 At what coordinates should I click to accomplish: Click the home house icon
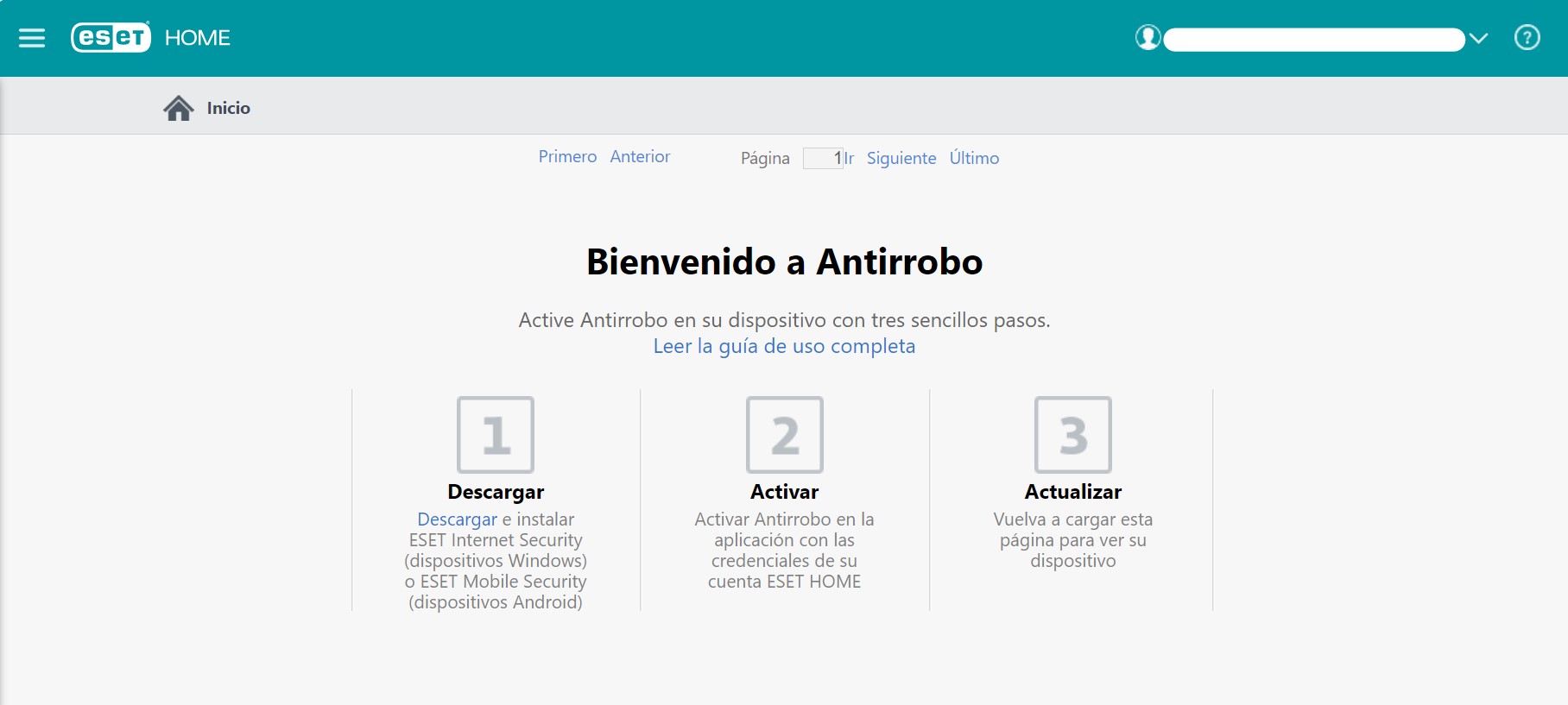tap(179, 108)
